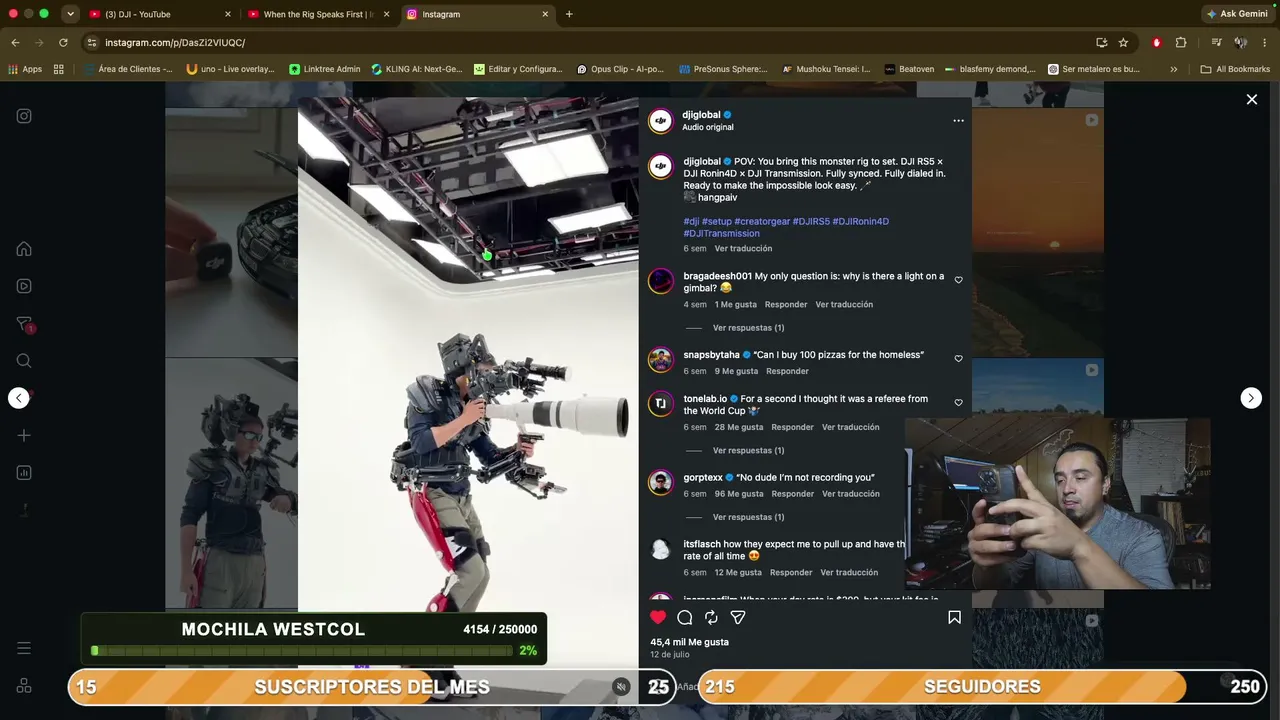Expand replies under bragadeesh001's comment

click(x=748, y=328)
